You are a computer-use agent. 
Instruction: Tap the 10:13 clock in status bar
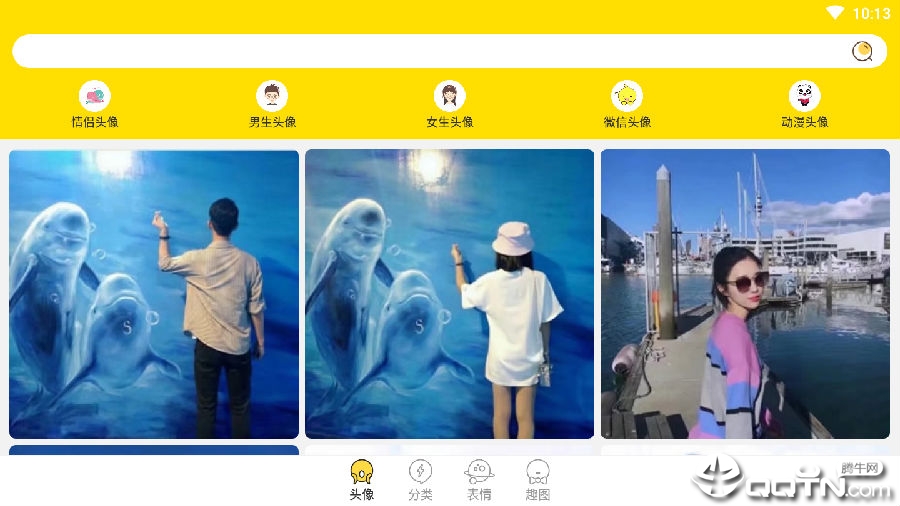[x=871, y=13]
